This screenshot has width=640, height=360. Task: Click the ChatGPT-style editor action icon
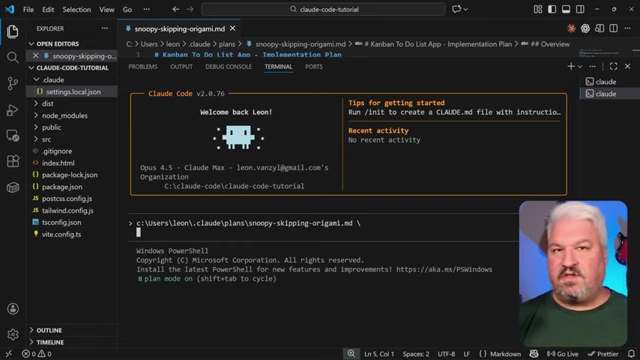coord(585,28)
